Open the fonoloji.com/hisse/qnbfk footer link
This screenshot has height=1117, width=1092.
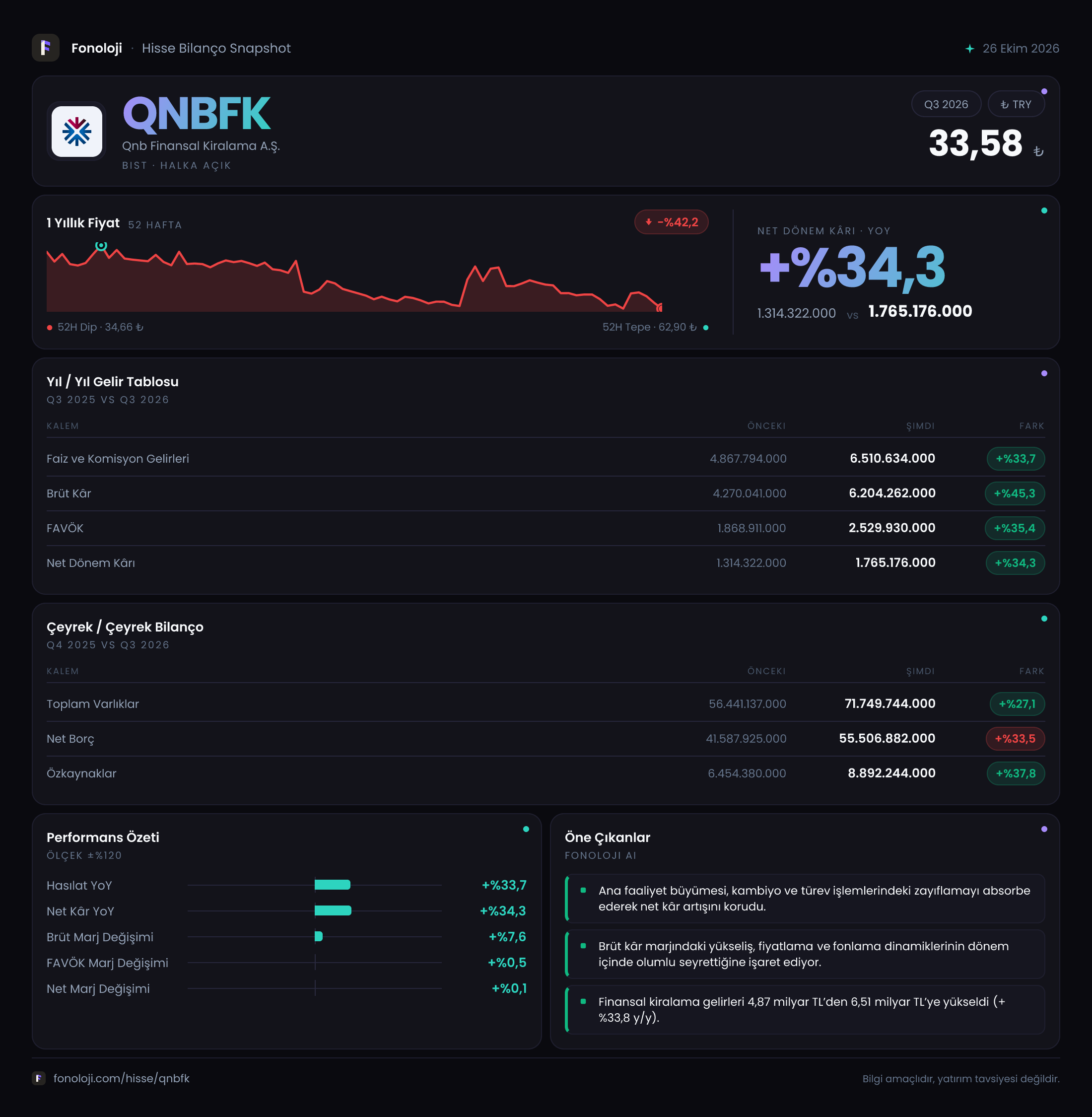pyautogui.click(x=121, y=1078)
